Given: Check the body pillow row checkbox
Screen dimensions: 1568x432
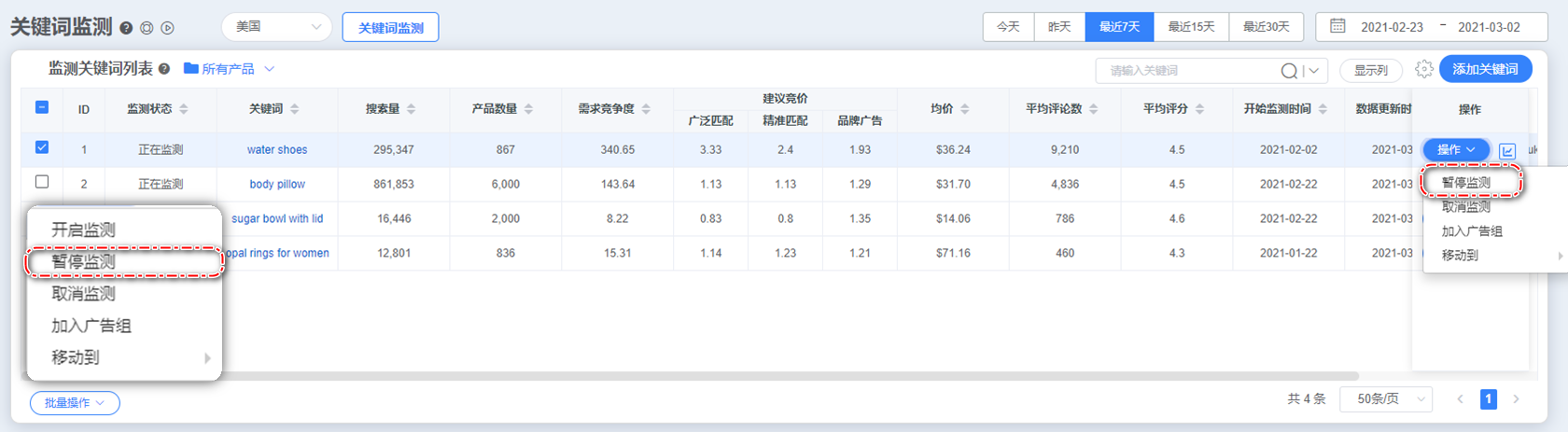Looking at the screenshot, I should [x=42, y=182].
